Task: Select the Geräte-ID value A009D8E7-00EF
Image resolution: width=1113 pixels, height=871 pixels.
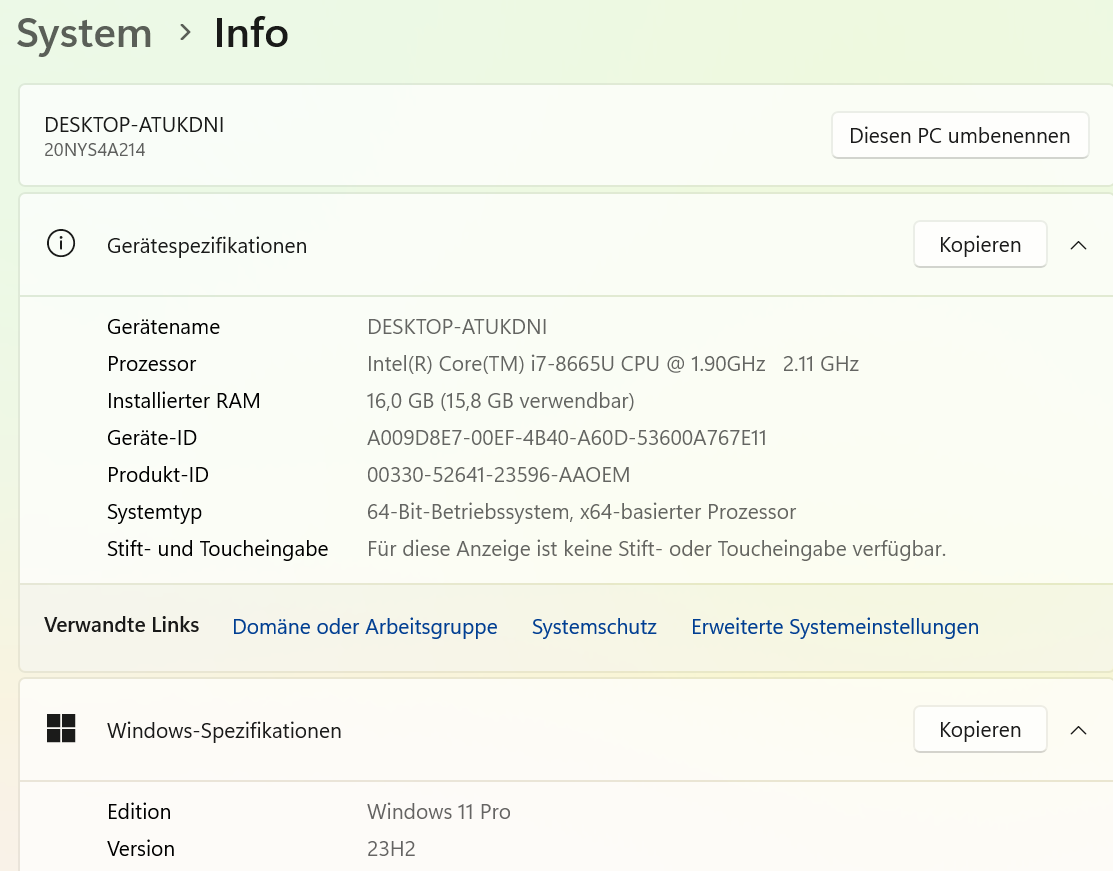Action: (x=566, y=437)
